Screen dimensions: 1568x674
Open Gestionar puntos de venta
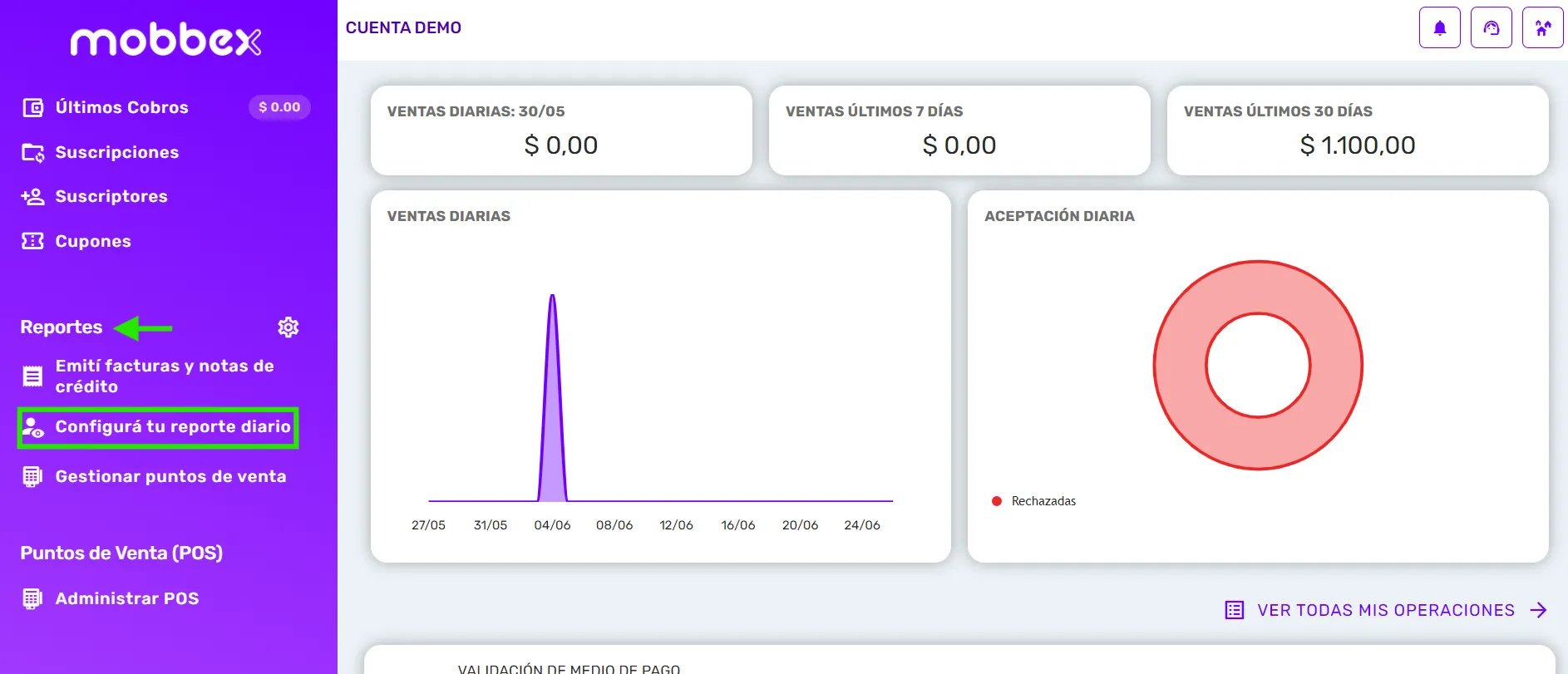[x=170, y=477]
